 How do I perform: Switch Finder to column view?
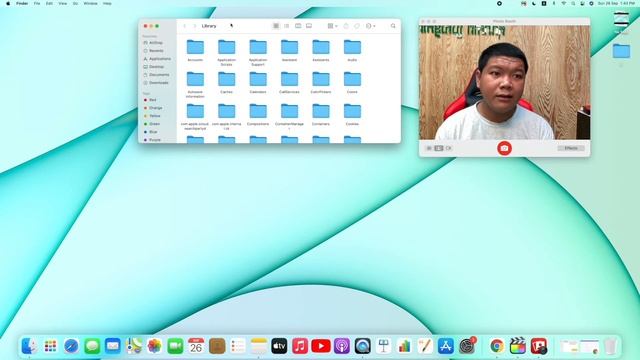(x=298, y=26)
